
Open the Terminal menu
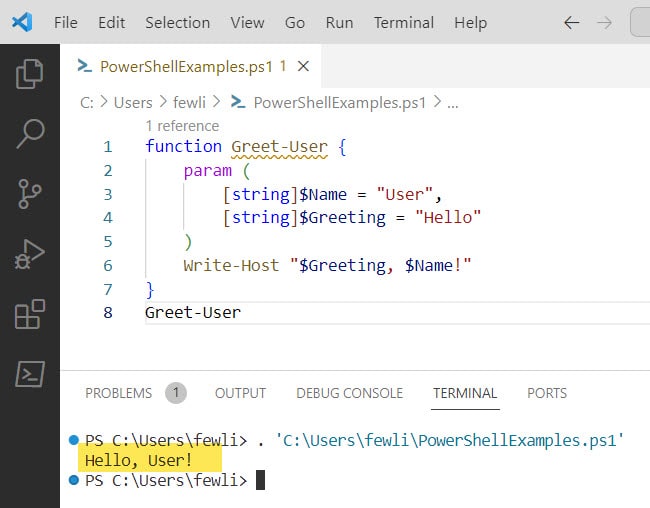point(404,23)
